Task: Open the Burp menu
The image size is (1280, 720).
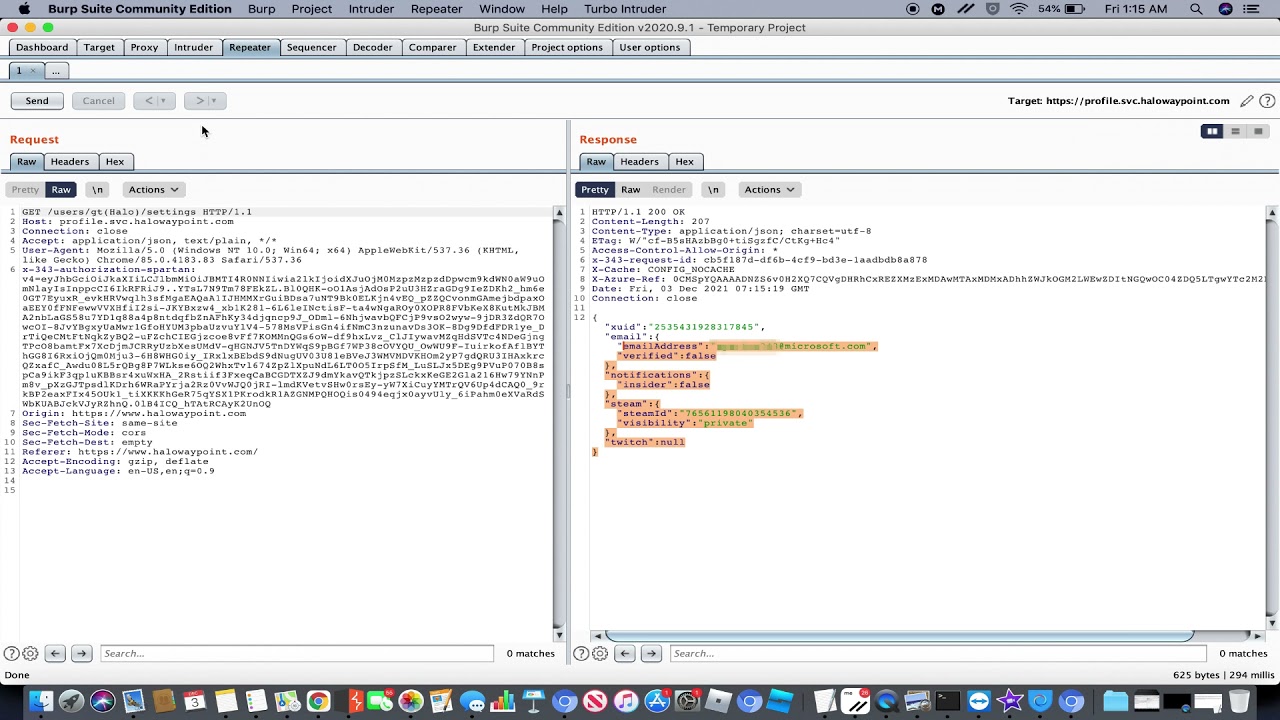Action: (261, 9)
